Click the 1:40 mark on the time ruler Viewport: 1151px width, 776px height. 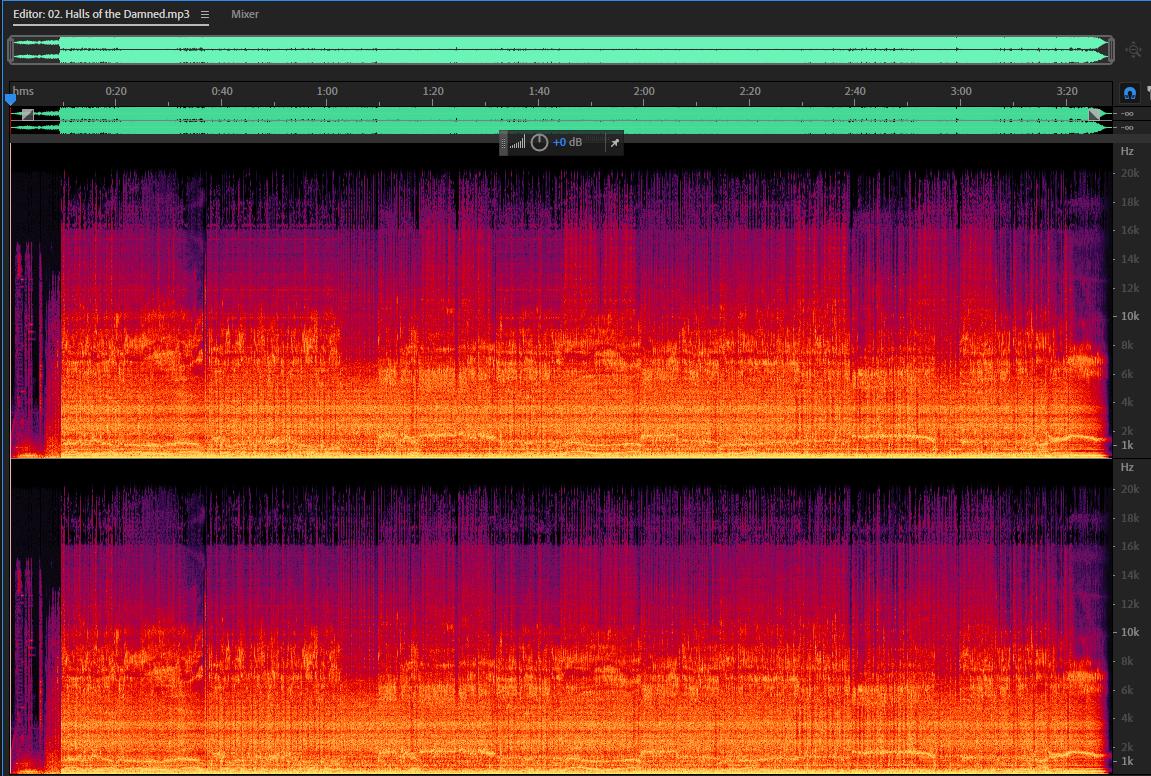539,91
